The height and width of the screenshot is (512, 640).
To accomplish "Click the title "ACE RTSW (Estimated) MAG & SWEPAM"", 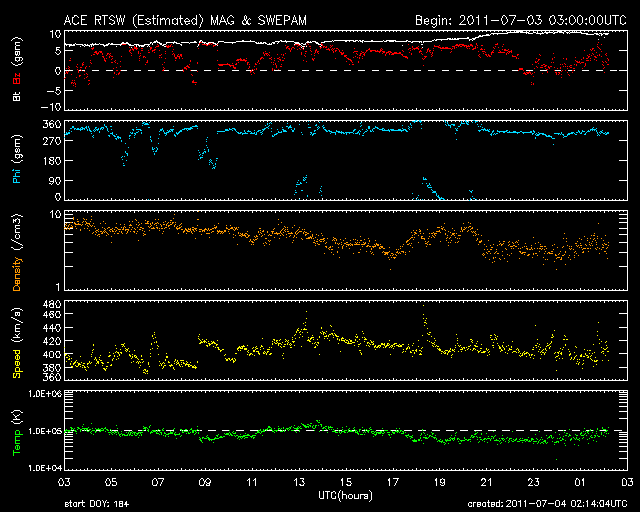I will (185, 20).
